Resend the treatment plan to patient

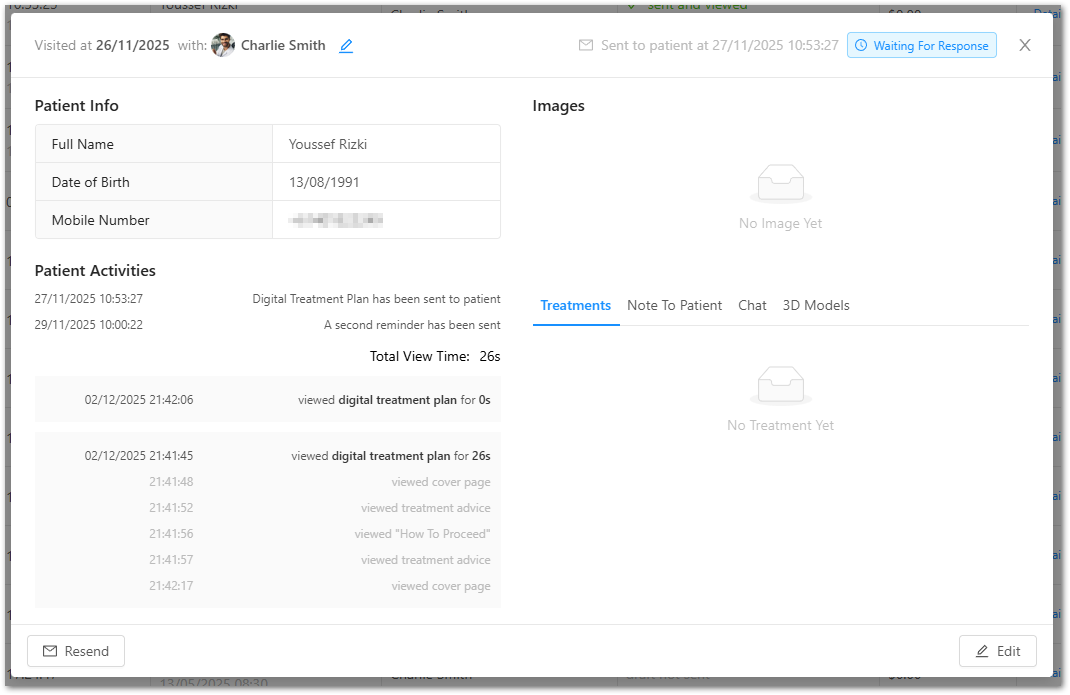76,651
